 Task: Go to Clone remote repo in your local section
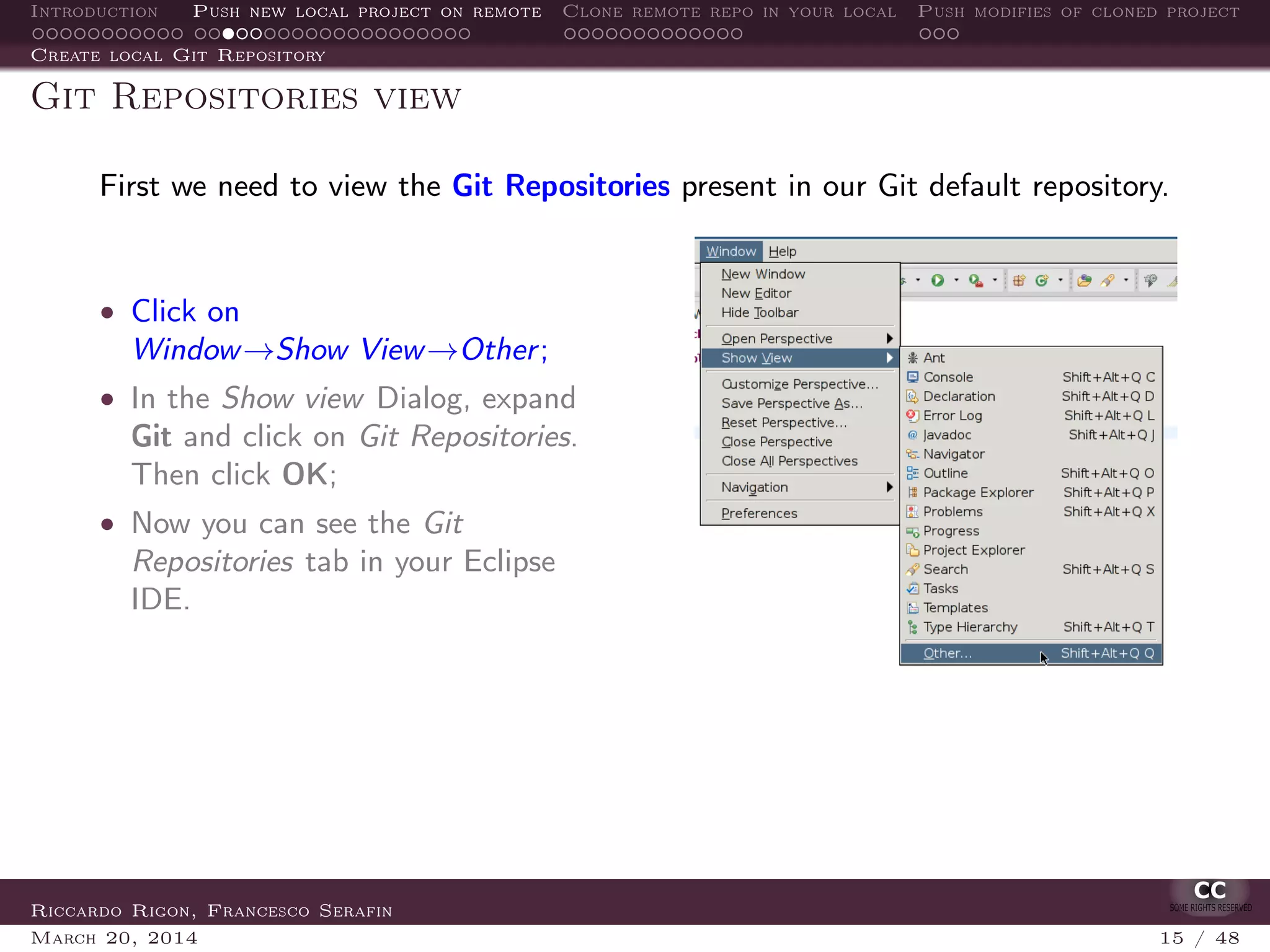[x=729, y=12]
